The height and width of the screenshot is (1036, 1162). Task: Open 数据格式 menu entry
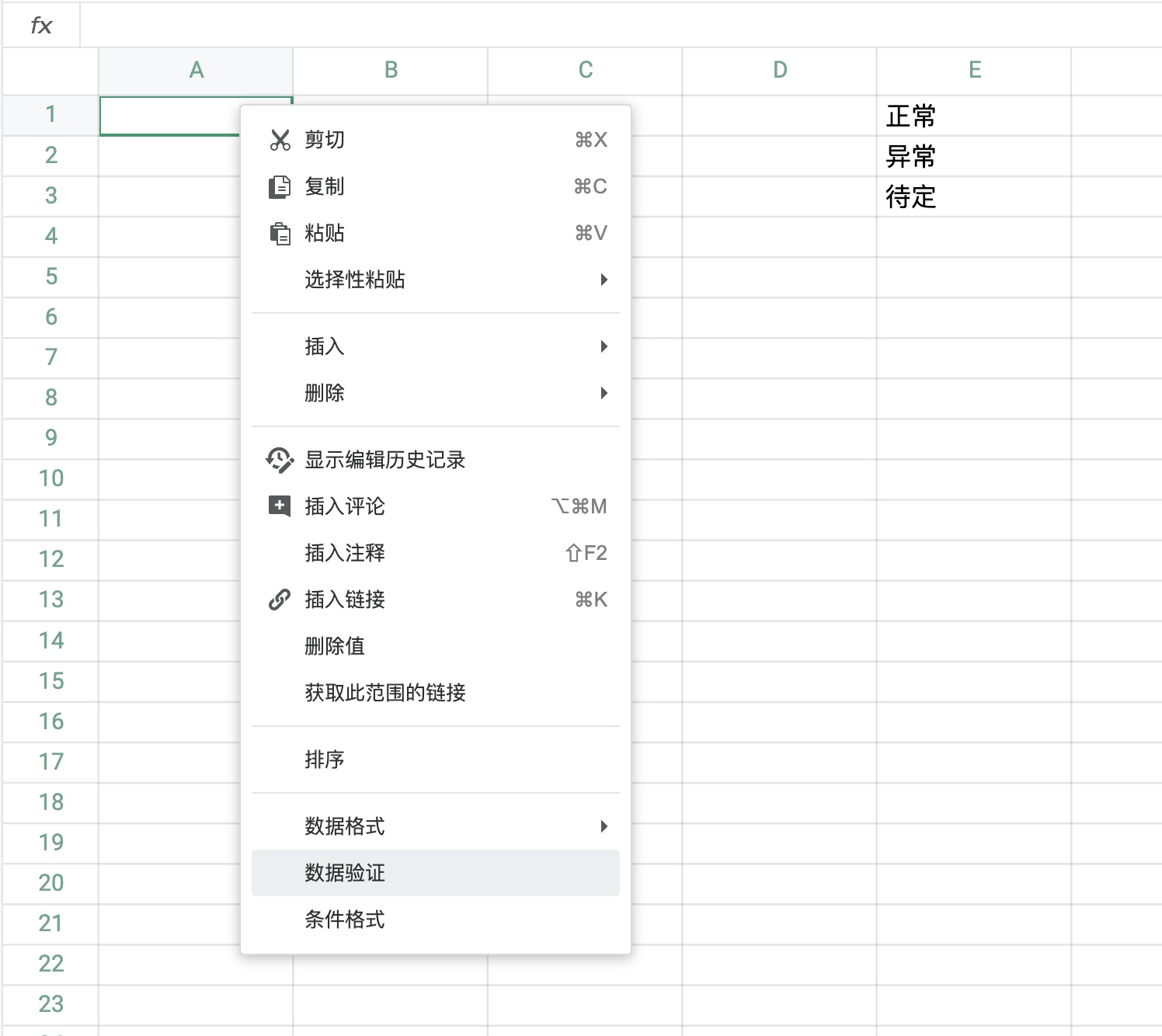[436, 826]
